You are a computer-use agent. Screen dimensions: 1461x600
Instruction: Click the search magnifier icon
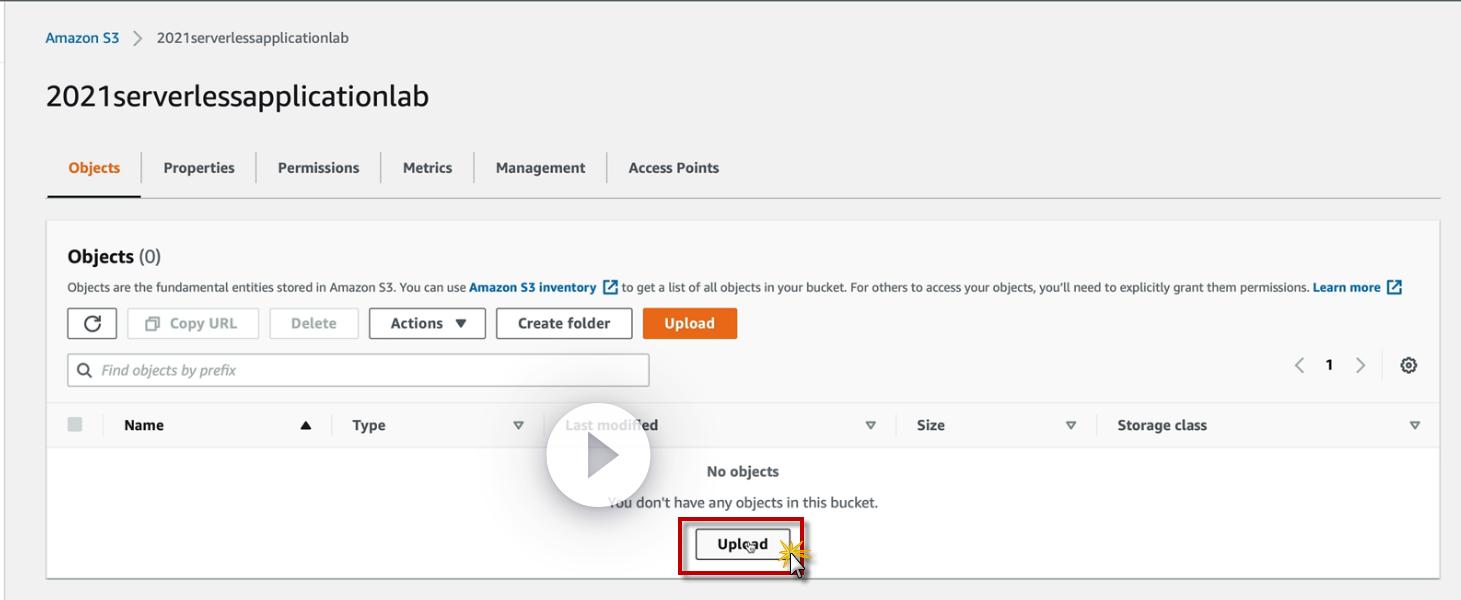[x=85, y=370]
